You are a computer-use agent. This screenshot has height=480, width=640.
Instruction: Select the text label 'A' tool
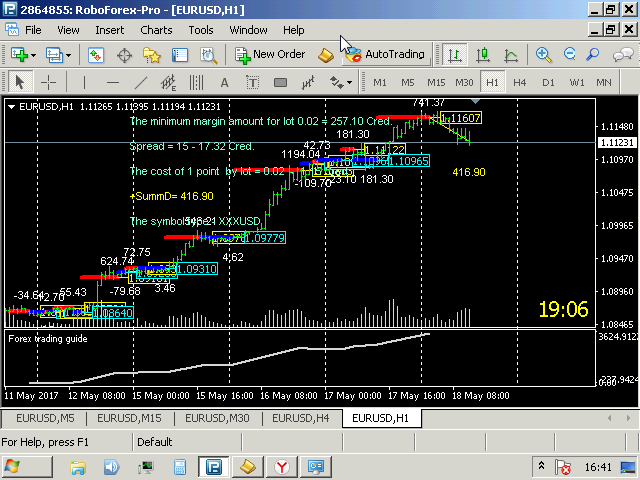224,82
